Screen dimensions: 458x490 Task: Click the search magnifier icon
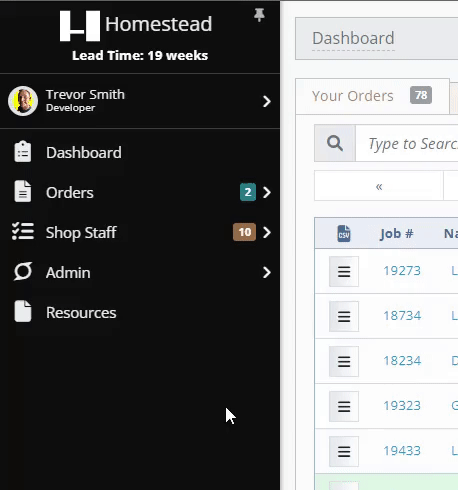click(335, 143)
